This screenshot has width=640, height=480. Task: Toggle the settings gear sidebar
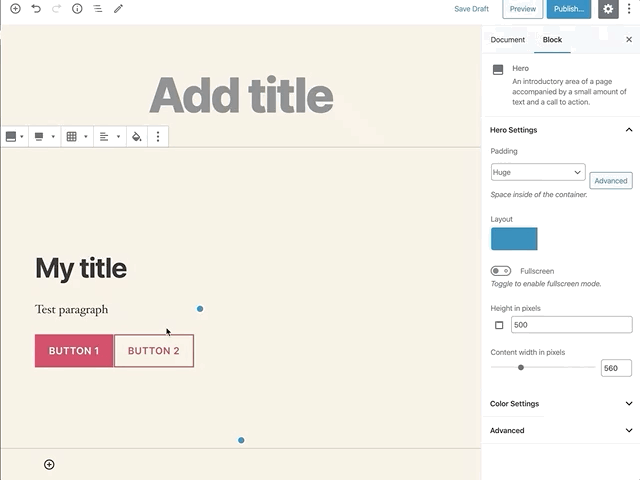coord(608,9)
